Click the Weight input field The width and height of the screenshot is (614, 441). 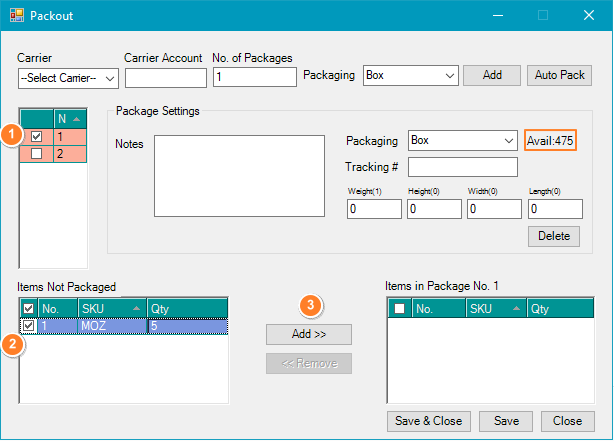(373, 210)
